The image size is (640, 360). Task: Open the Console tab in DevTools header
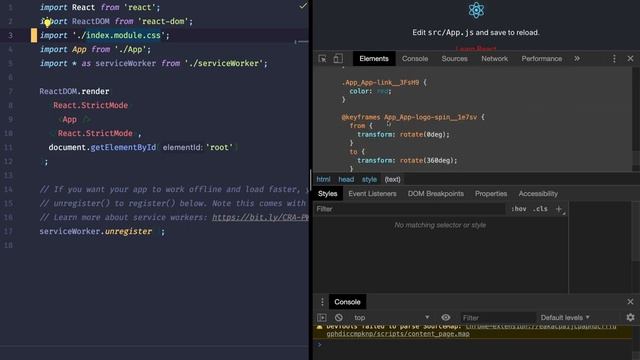click(x=415, y=59)
